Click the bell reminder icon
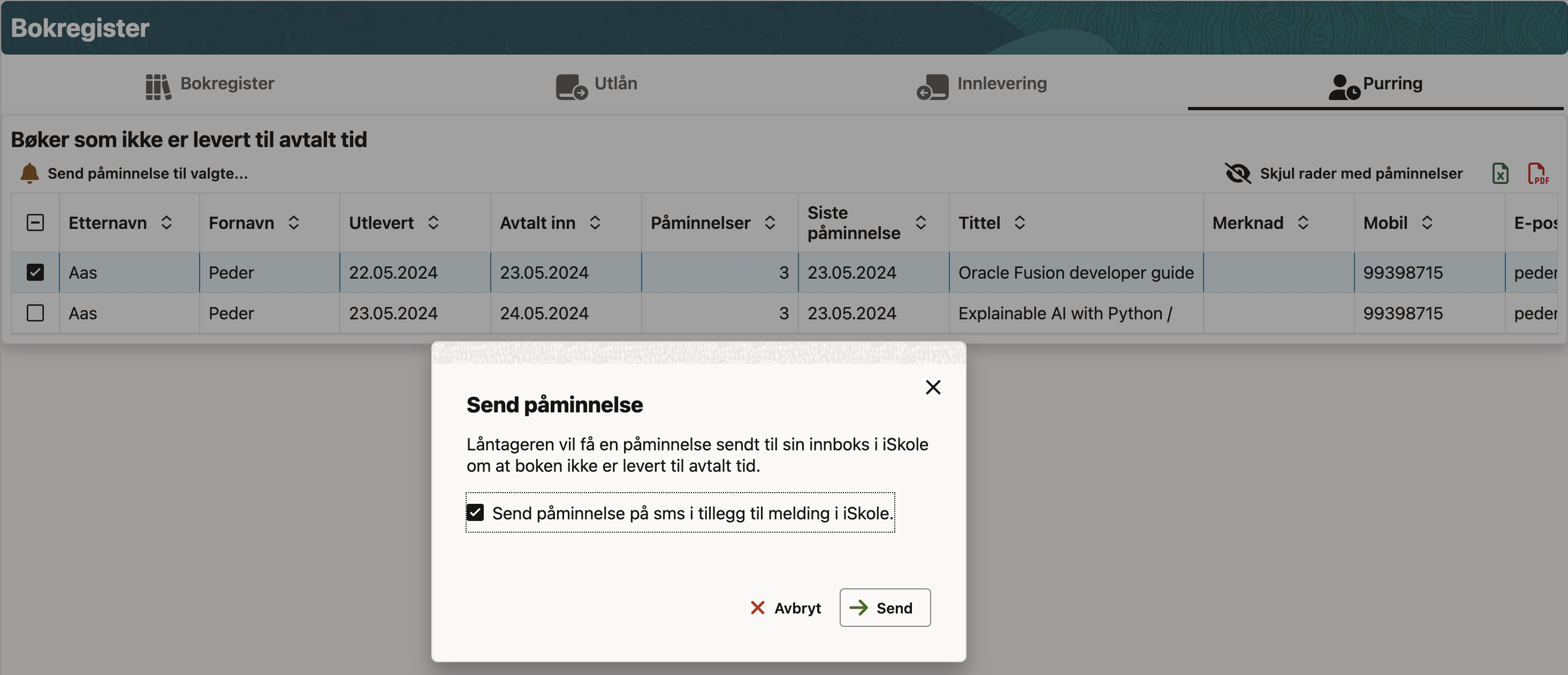The height and width of the screenshot is (675, 1568). tap(29, 173)
